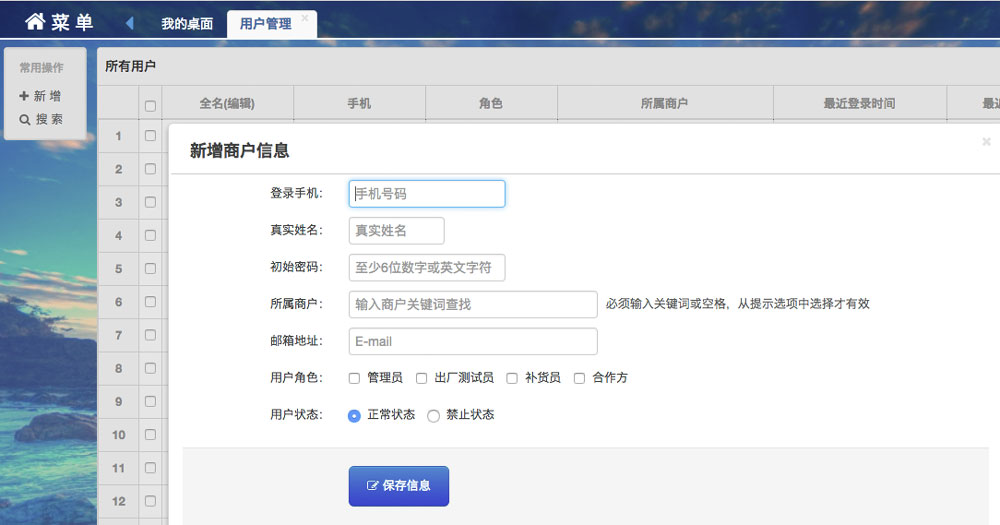This screenshot has width=1000, height=525.
Task: Check the checkbox in row 5
Action: tap(151, 269)
